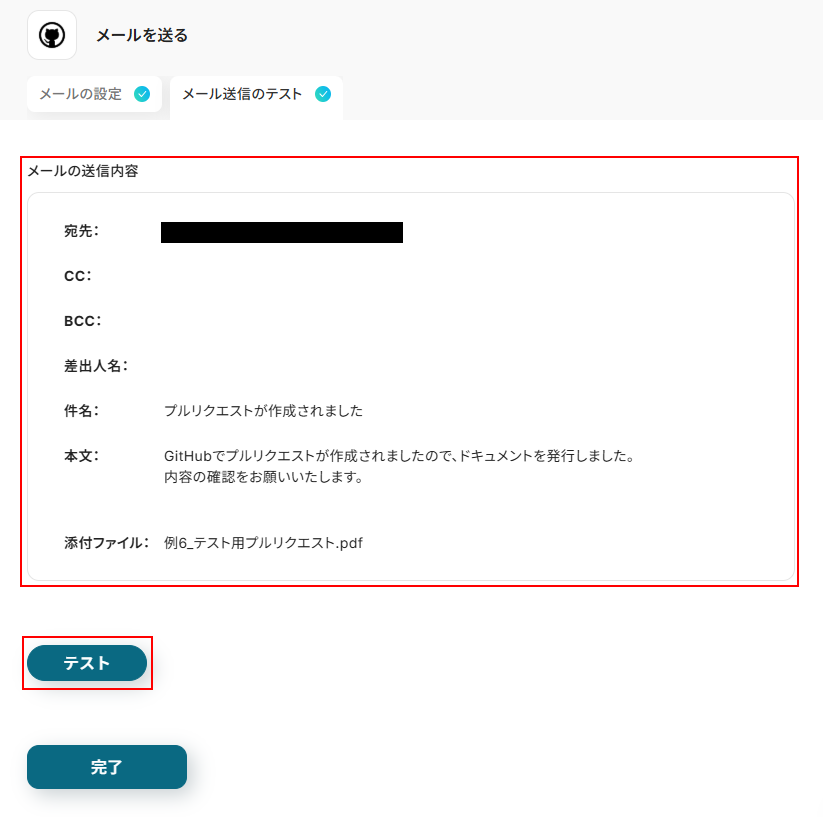Select the subject text プルリクエストが作成されました
This screenshot has height=817, width=823.
coord(263,411)
